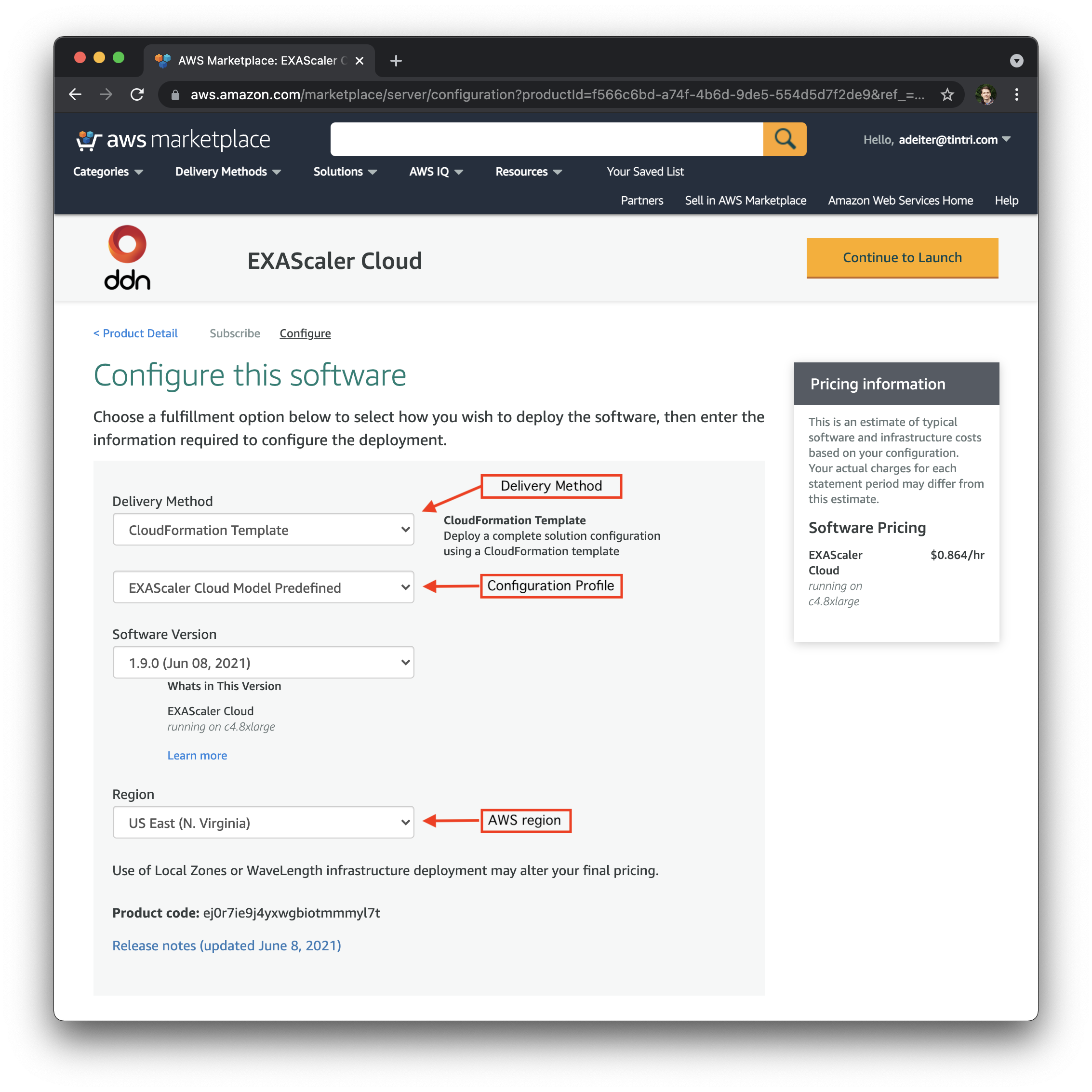Open the Region dropdown
The width and height of the screenshot is (1092, 1092).
point(264,823)
